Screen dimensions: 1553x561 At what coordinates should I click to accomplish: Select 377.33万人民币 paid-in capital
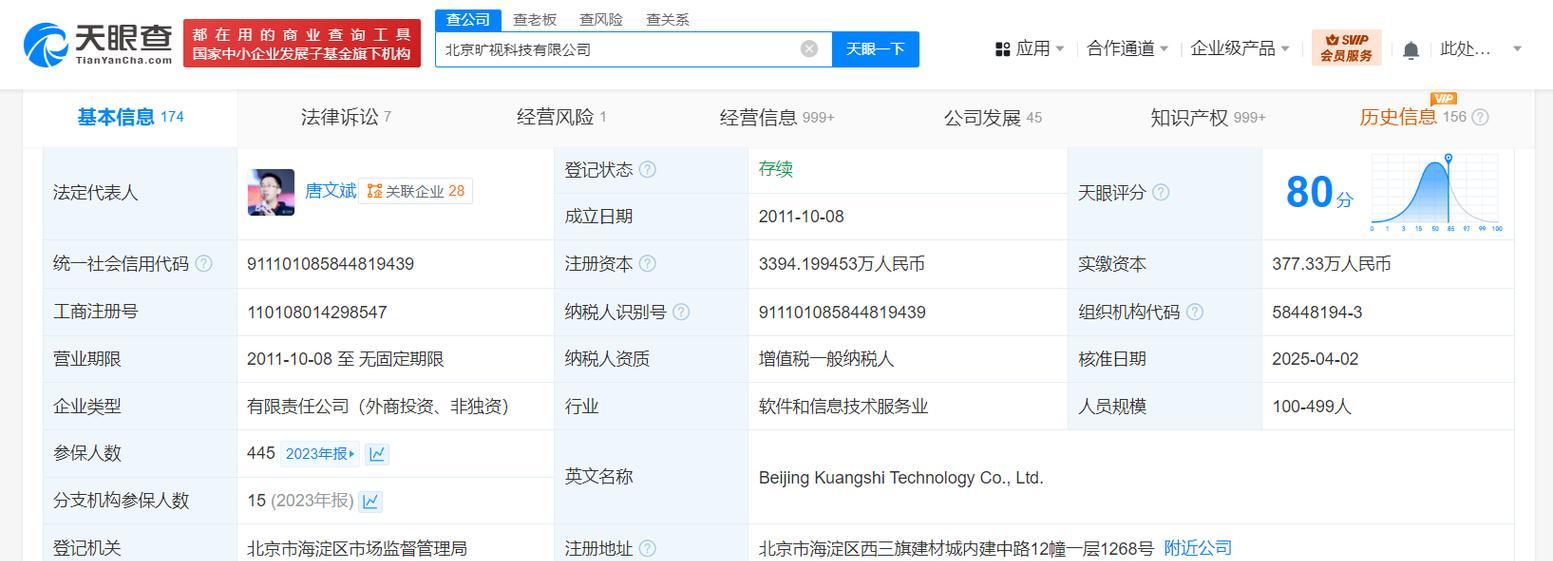1331,264
